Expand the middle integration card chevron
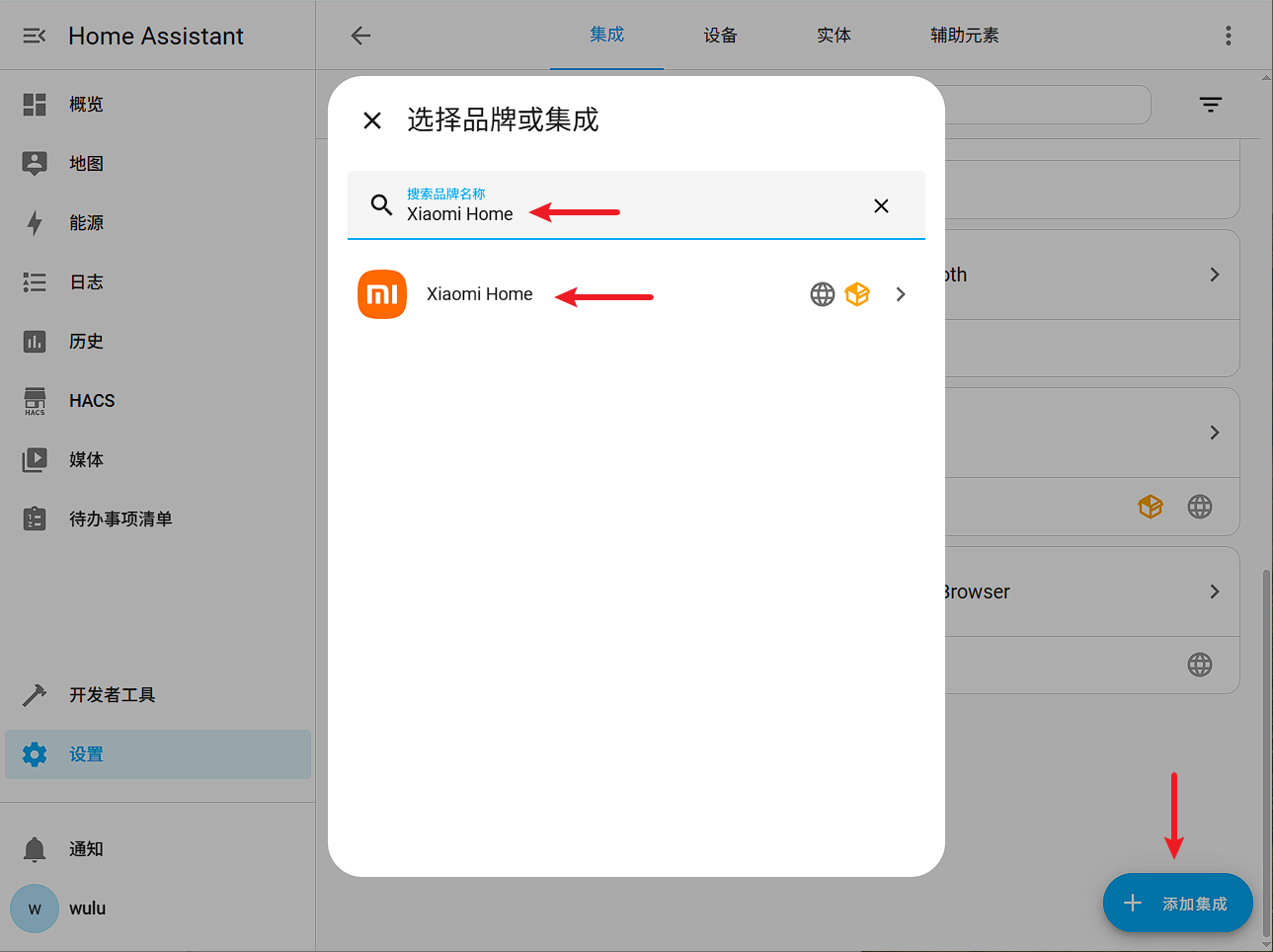This screenshot has width=1273, height=952. tap(1215, 433)
